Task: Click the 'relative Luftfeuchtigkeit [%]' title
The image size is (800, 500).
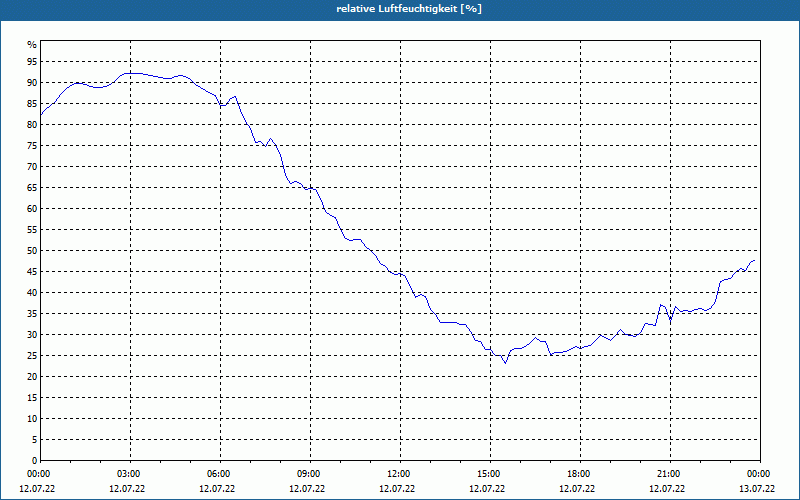Action: pos(409,9)
